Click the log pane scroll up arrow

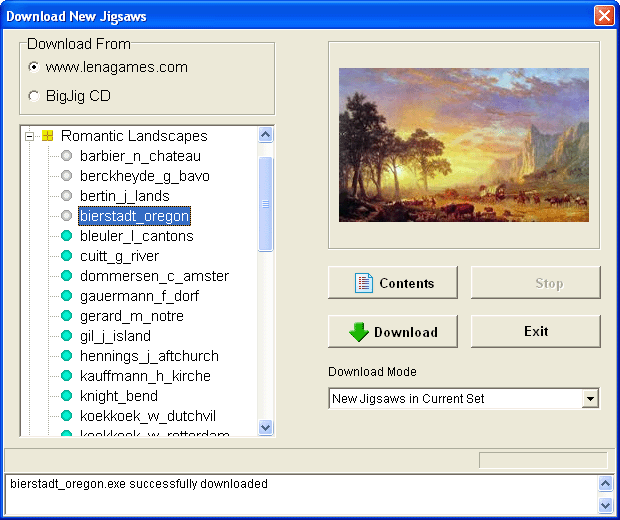point(606,483)
